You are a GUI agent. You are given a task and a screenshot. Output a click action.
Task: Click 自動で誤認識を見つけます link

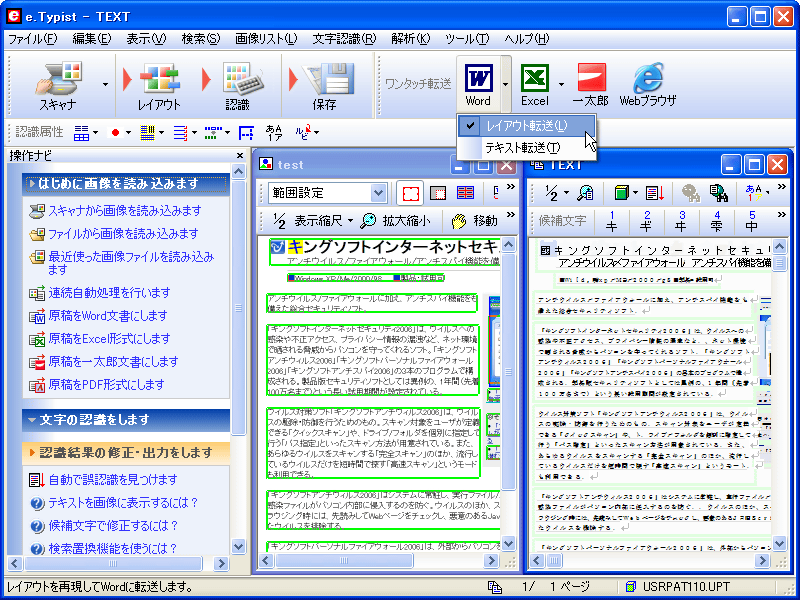(113, 480)
